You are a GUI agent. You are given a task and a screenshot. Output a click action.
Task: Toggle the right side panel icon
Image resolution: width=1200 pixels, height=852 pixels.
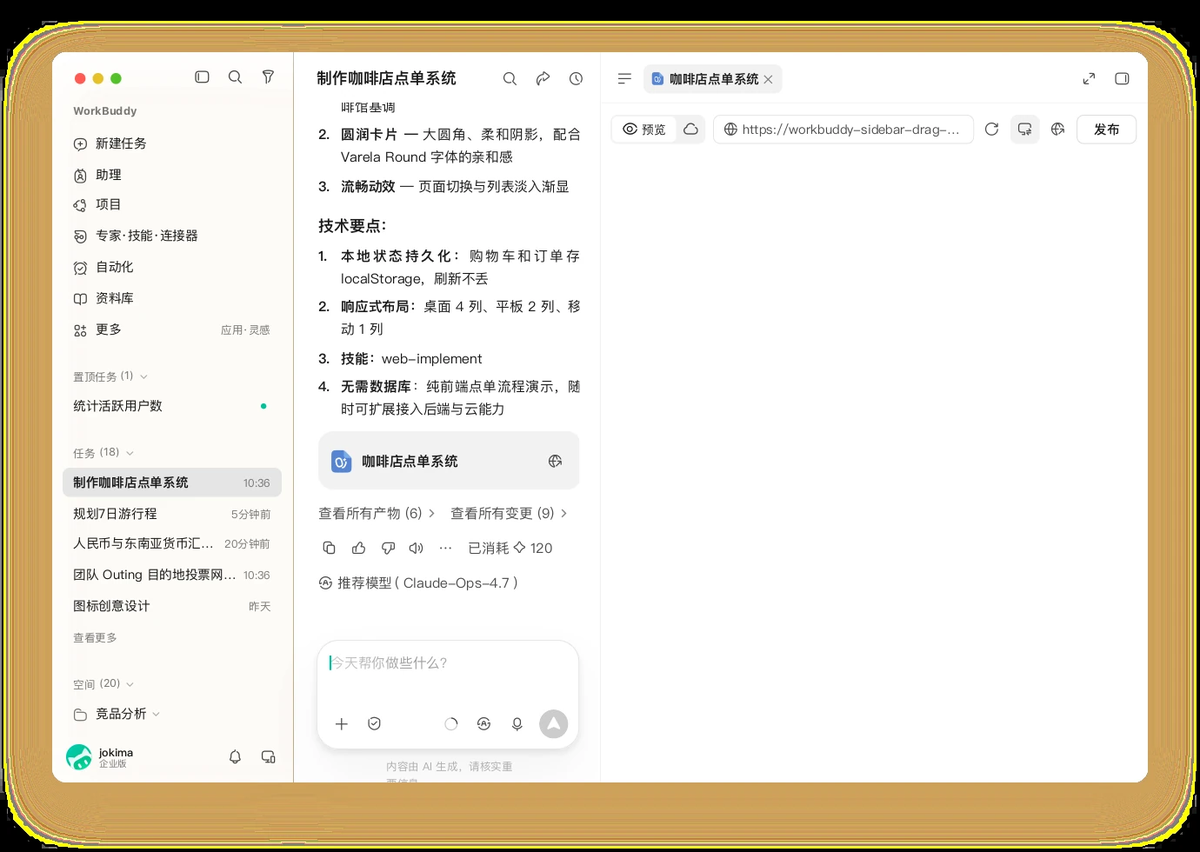click(x=1122, y=78)
